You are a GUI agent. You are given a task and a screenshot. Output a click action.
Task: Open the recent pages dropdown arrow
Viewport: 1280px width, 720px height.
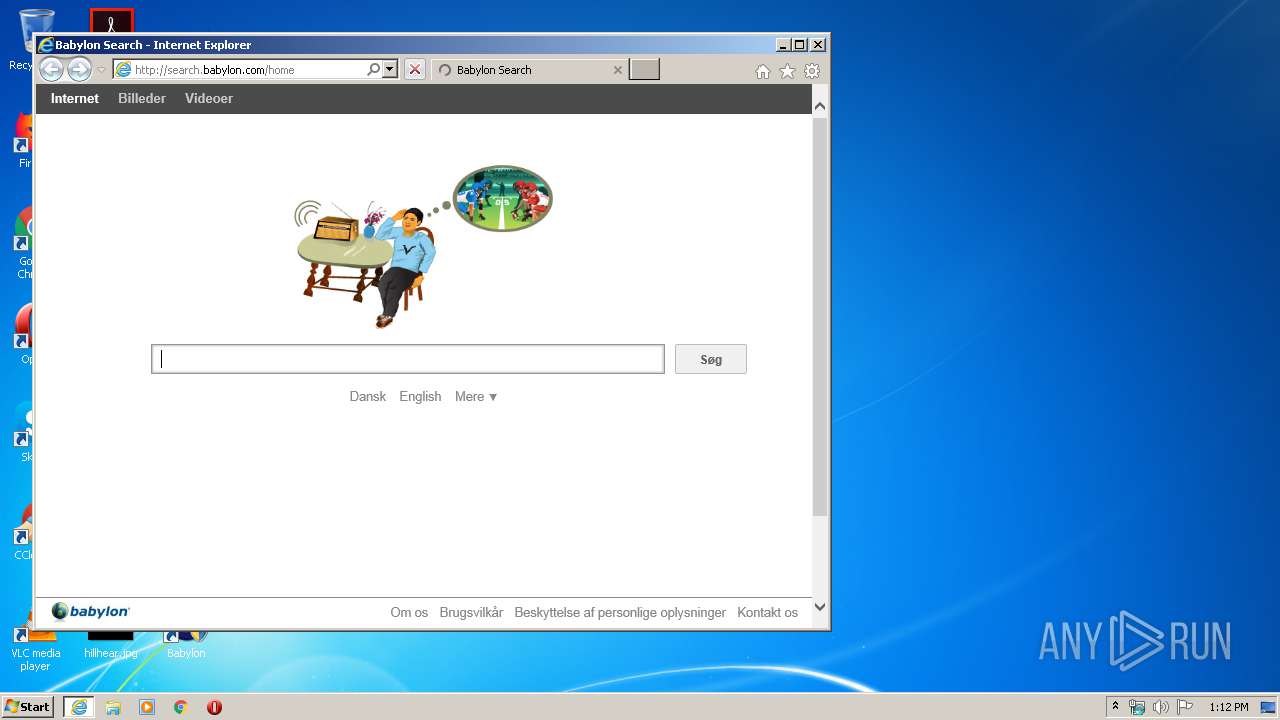[x=101, y=70]
